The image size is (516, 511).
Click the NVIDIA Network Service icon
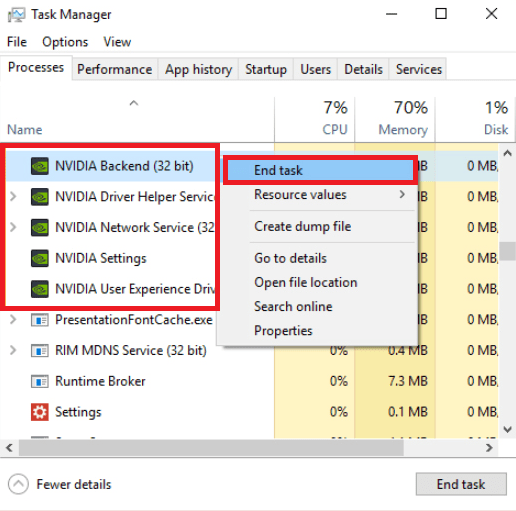click(40, 227)
